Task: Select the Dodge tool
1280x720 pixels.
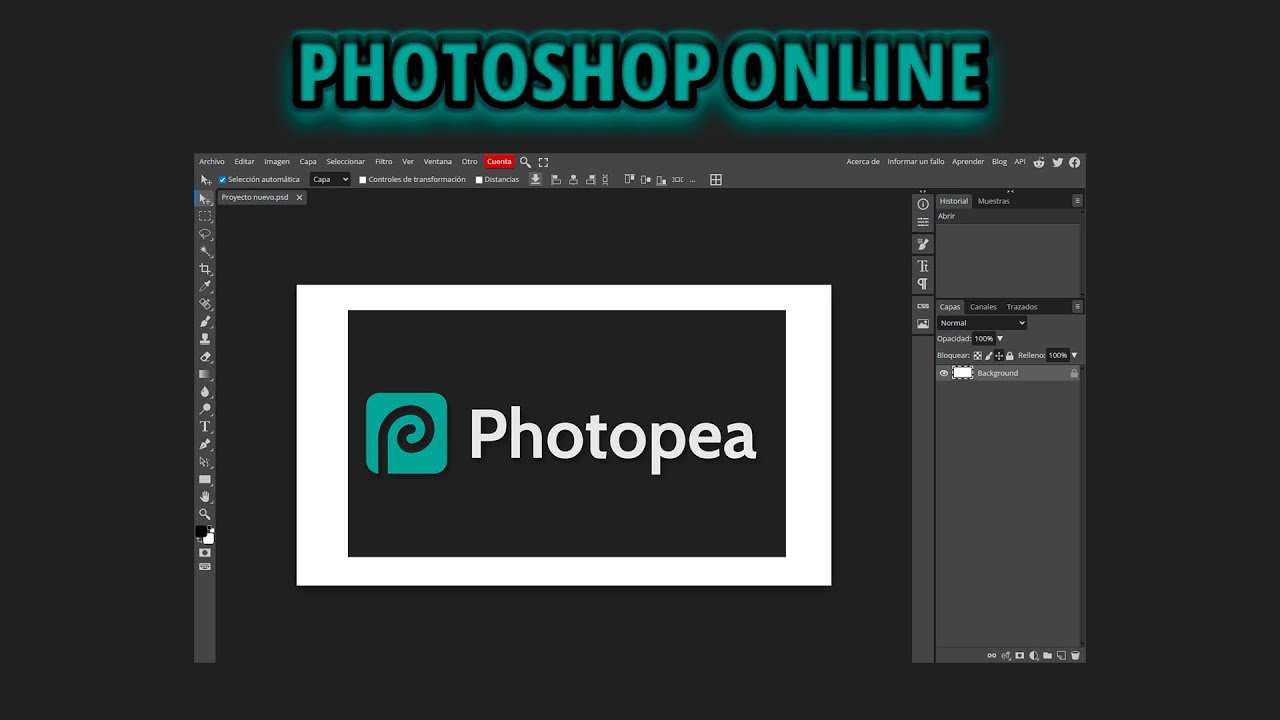Action: pyautogui.click(x=205, y=409)
